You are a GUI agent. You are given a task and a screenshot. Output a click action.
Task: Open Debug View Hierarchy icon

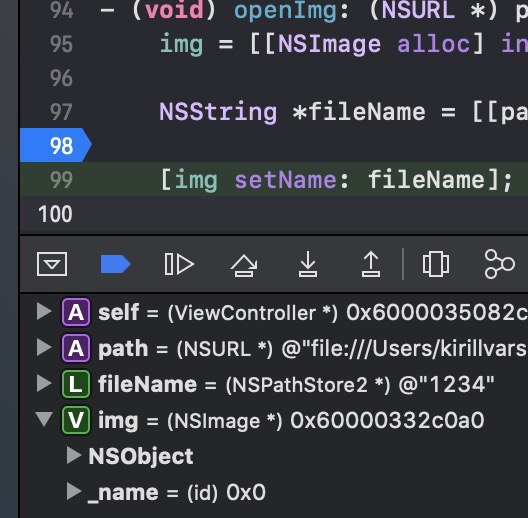(436, 264)
